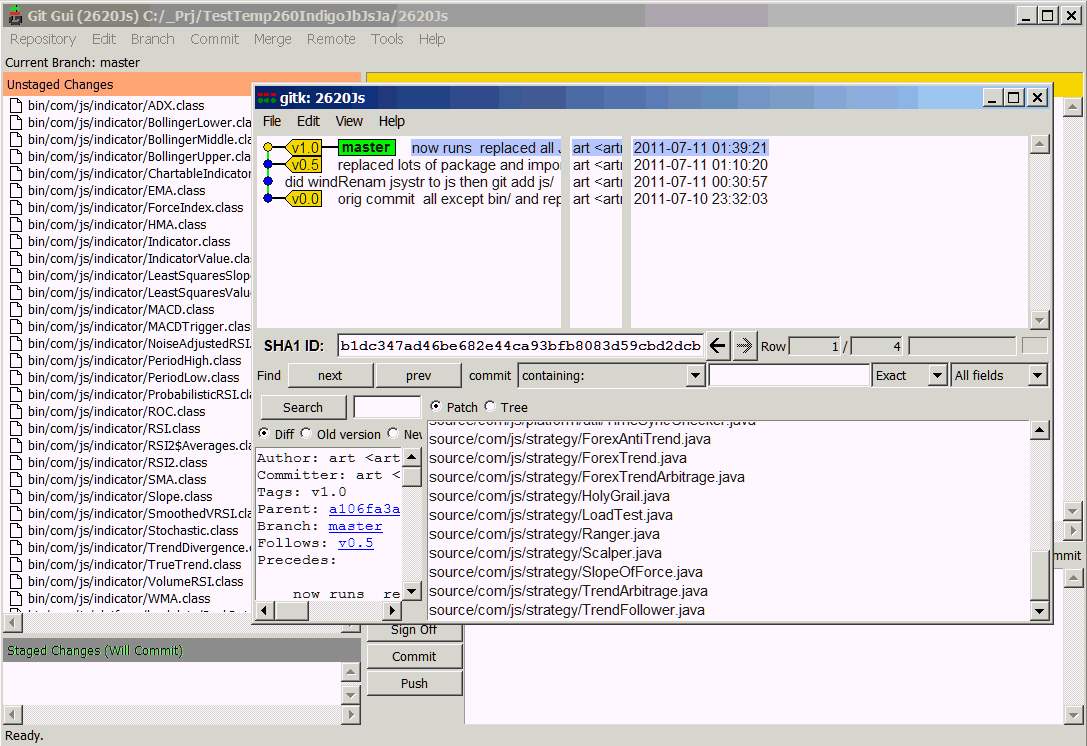1087x746 pixels.
Task: Click the file icon beside PeriodLow.class
Action: tap(15, 377)
